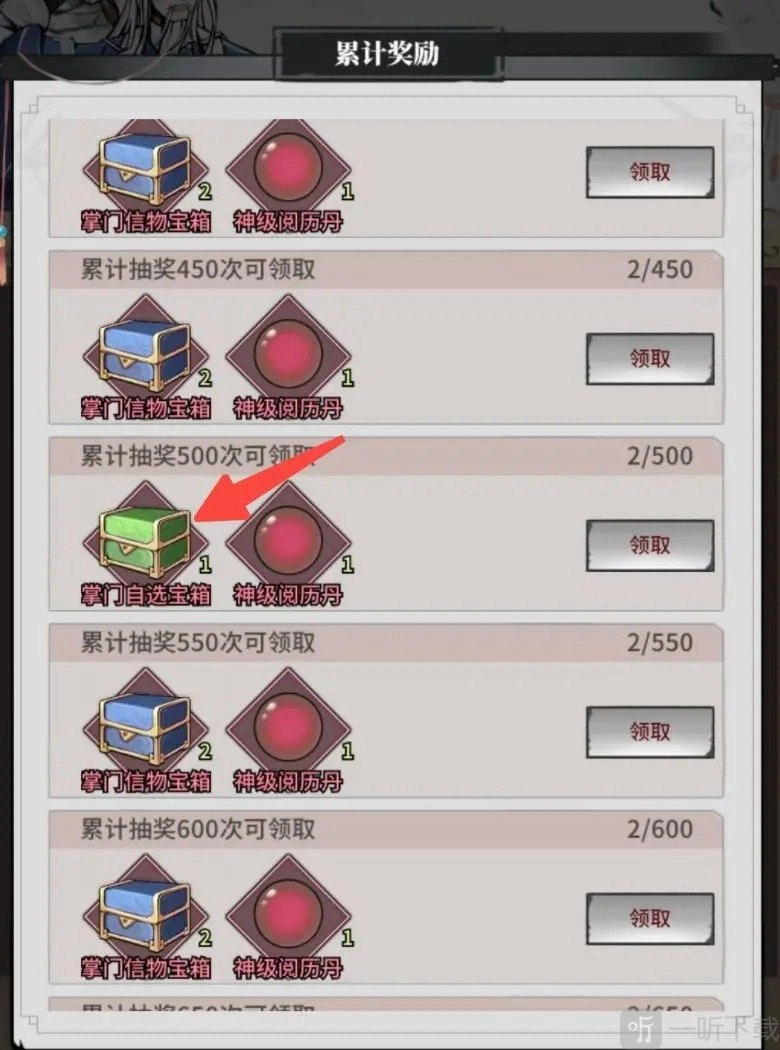This screenshot has width=780, height=1050.
Task: Select the blue chest in the 600 draws row
Action: coord(146,915)
